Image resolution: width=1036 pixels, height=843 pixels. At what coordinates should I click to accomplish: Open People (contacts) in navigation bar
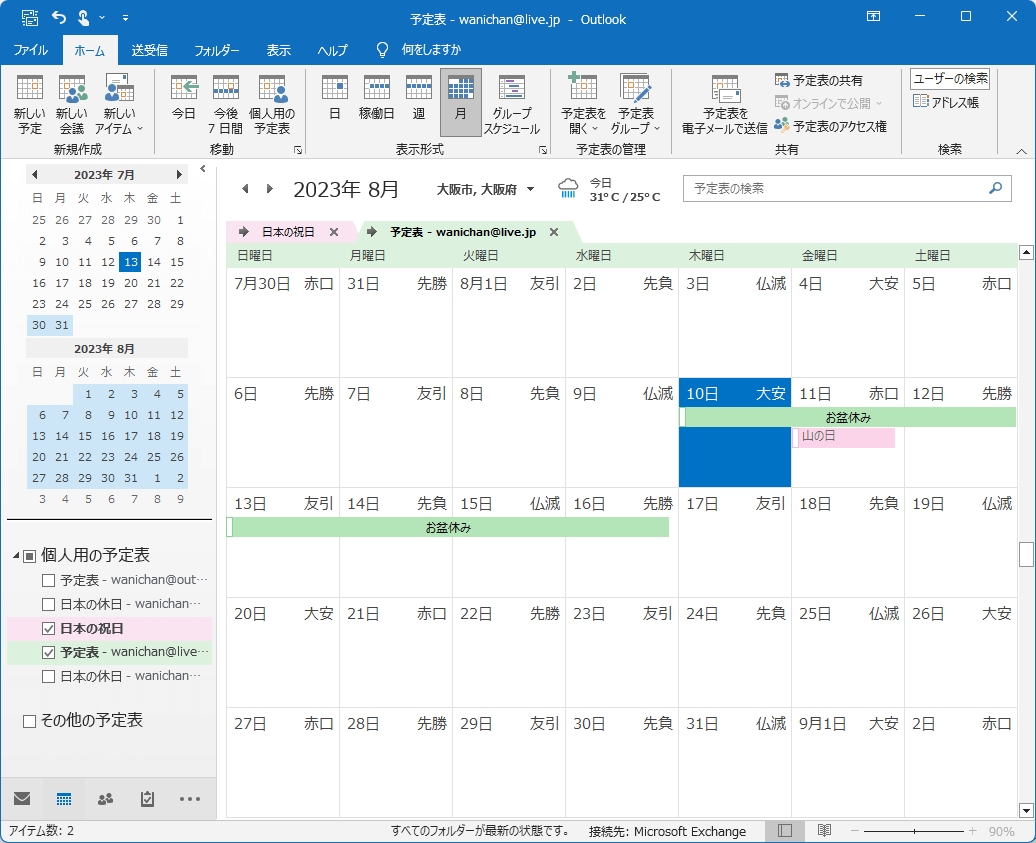point(105,799)
